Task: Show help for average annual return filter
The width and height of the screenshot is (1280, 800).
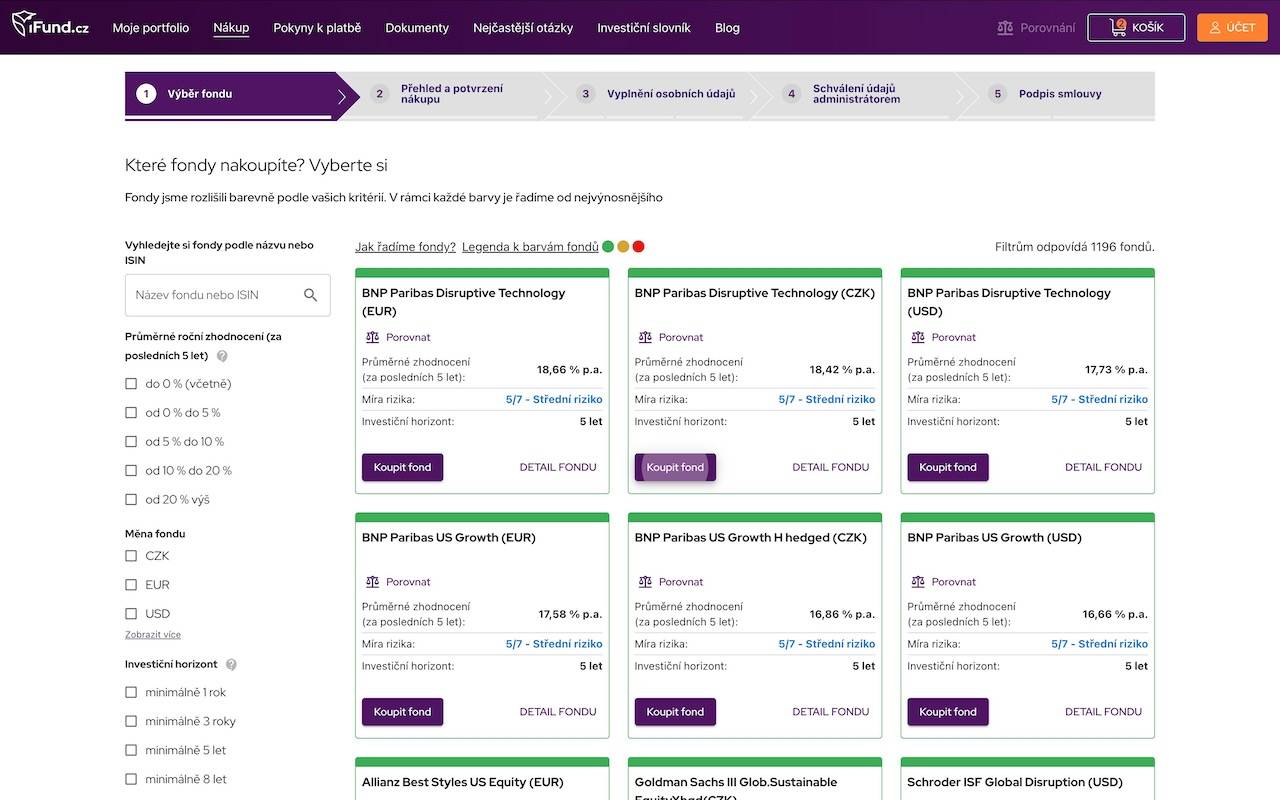Action: [222, 356]
